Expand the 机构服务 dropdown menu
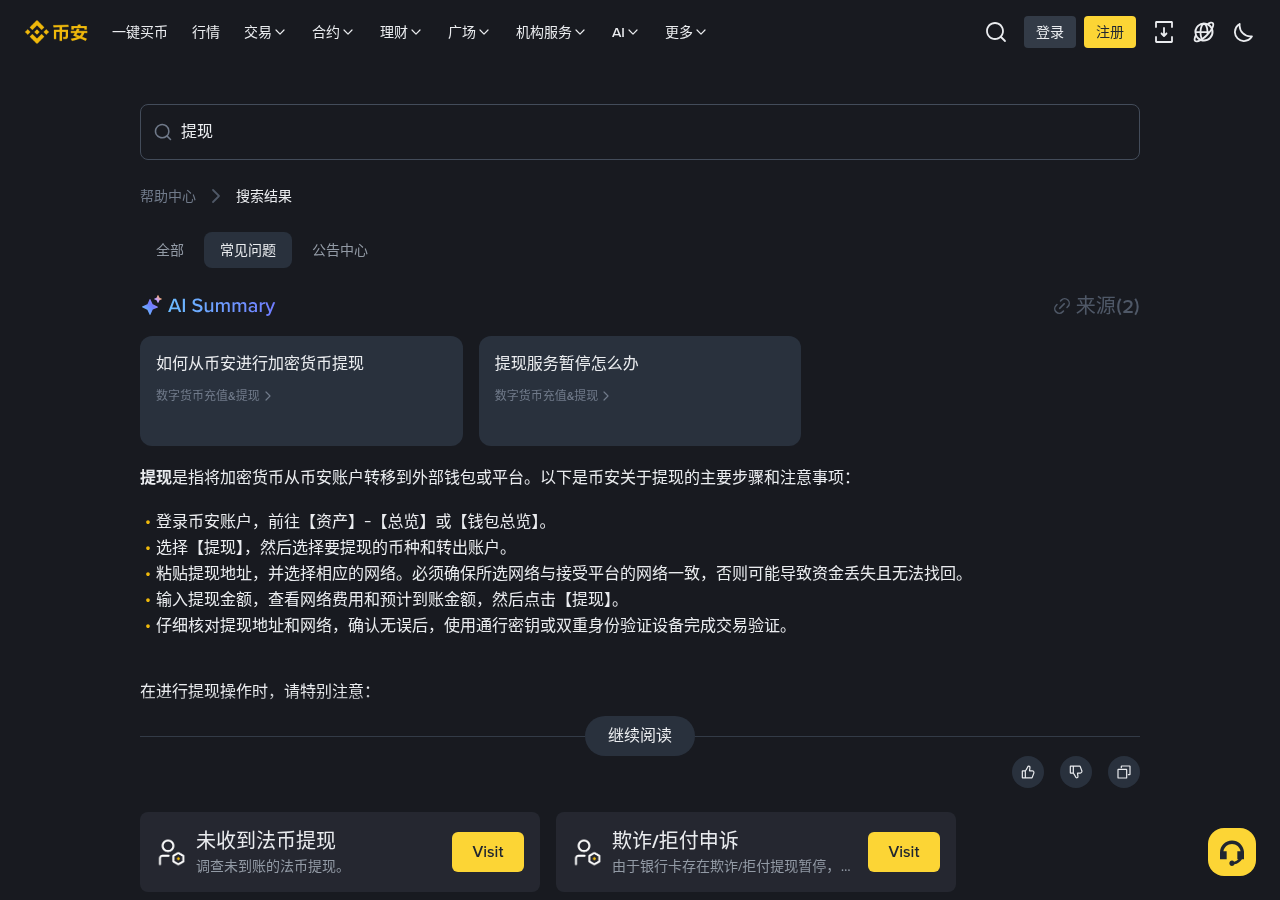1280x900 pixels. pyautogui.click(x=551, y=32)
